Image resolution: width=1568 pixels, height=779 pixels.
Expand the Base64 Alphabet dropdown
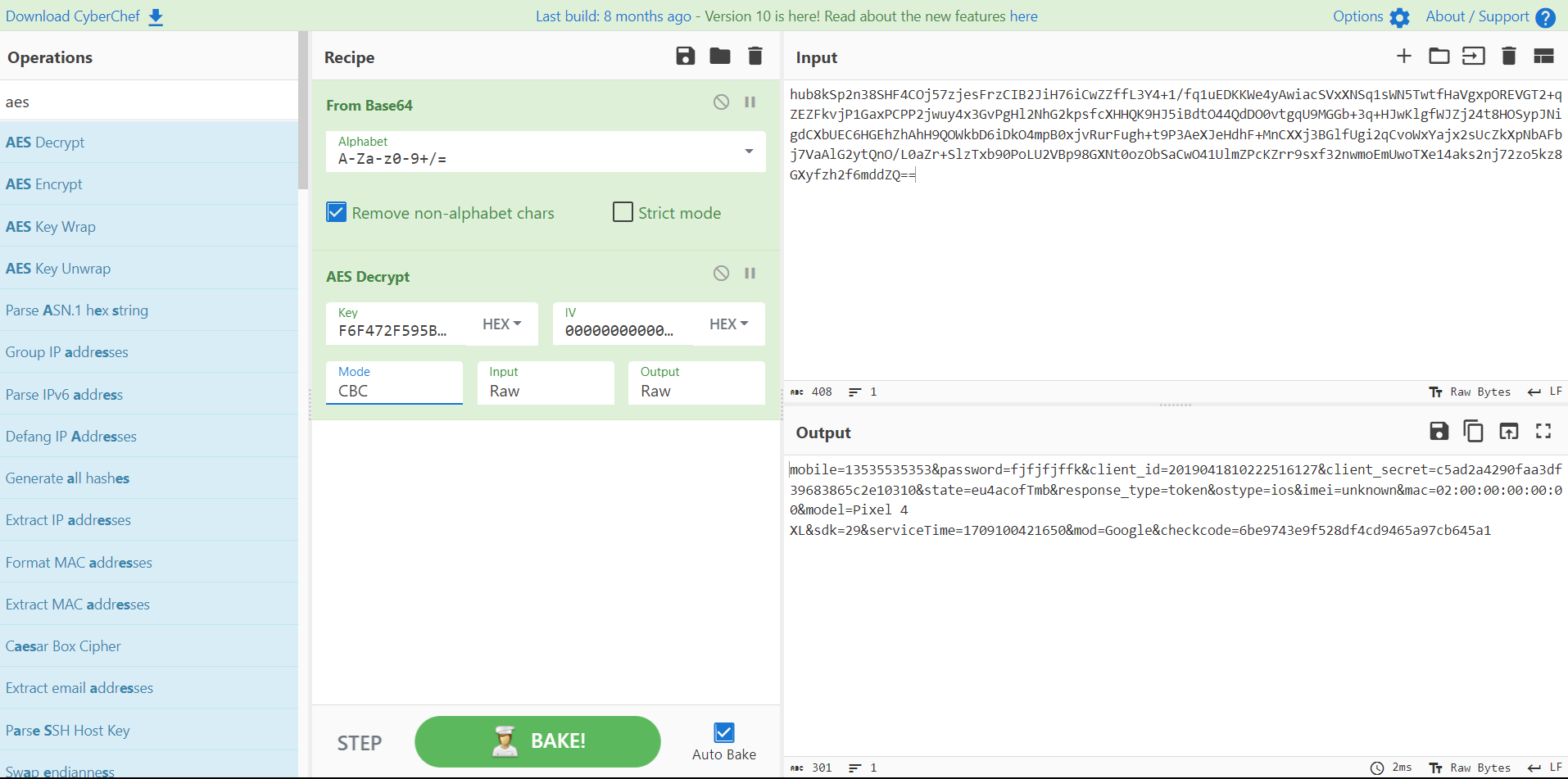(x=749, y=152)
